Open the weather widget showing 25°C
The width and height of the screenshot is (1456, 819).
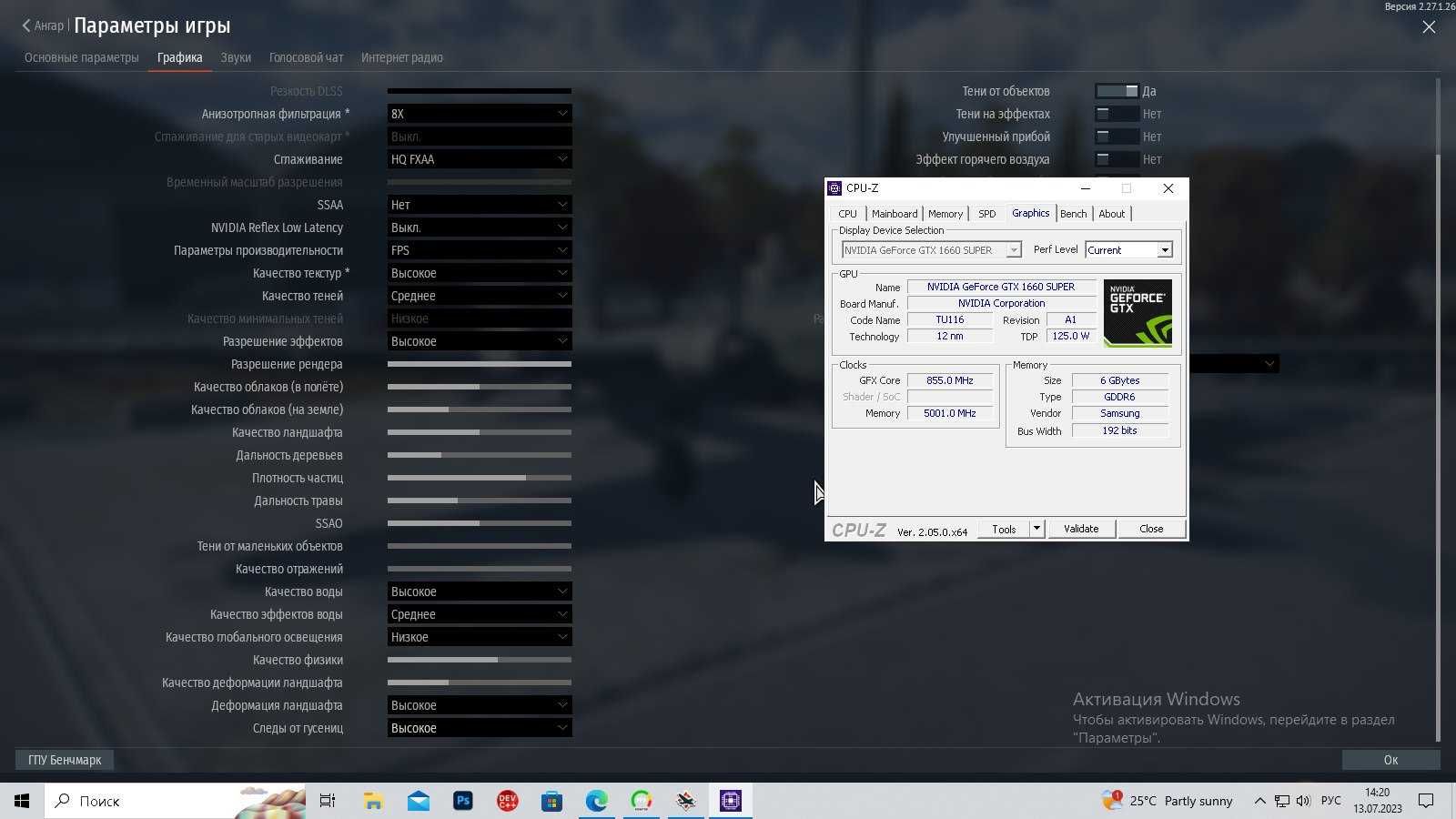(1168, 801)
